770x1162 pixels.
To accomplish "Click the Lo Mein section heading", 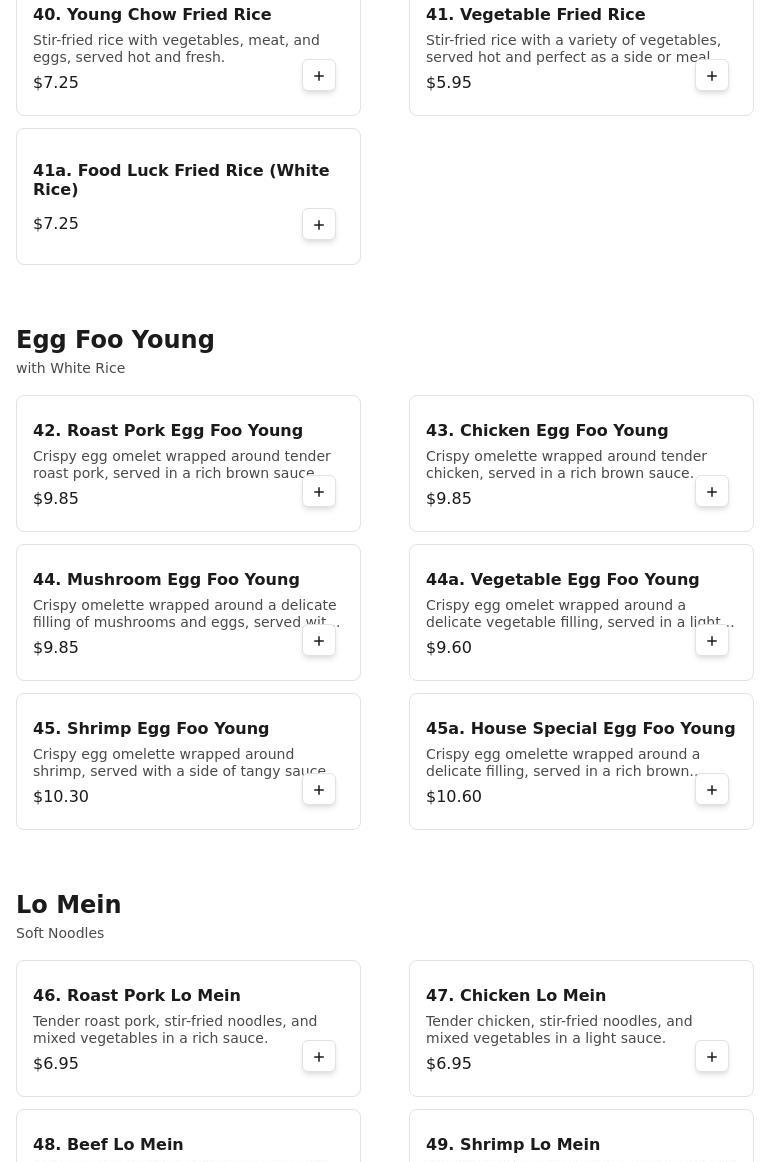I will tap(68, 905).
